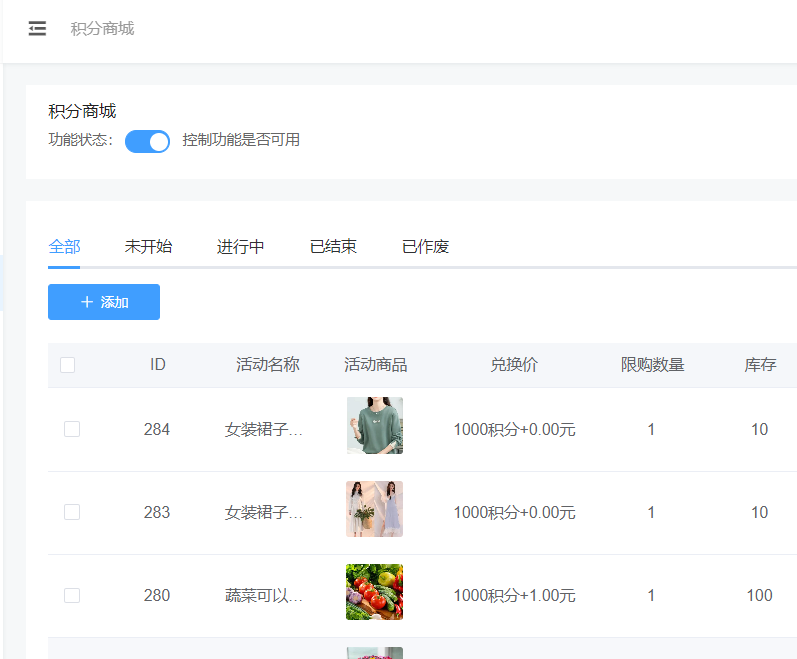
Task: Click purchase limit 1 in row 283
Action: tap(651, 512)
